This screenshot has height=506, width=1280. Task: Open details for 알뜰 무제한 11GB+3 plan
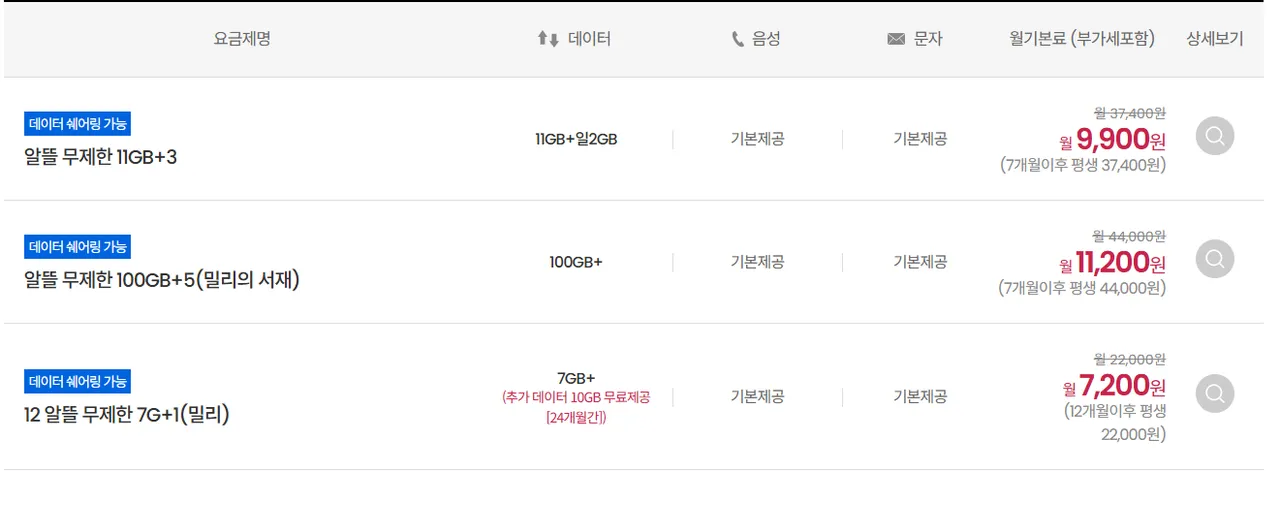[x=1215, y=136]
